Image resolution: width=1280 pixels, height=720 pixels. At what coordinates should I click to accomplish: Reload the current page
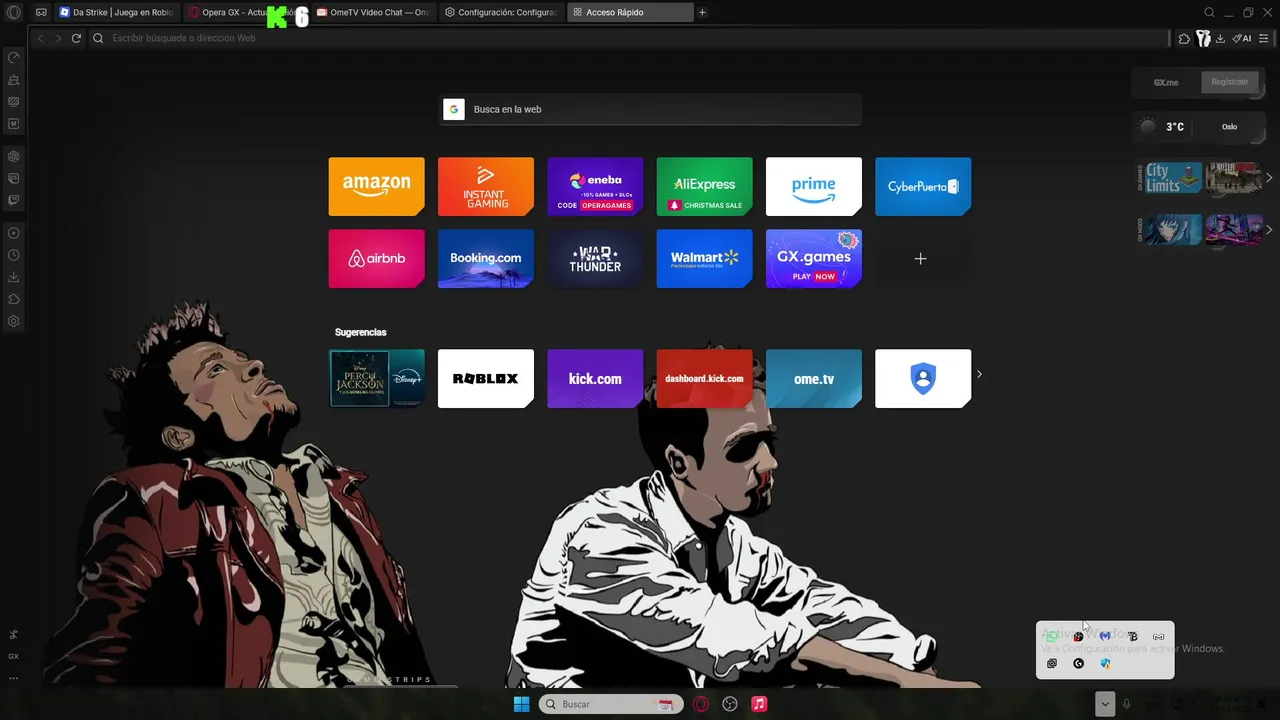[x=76, y=38]
